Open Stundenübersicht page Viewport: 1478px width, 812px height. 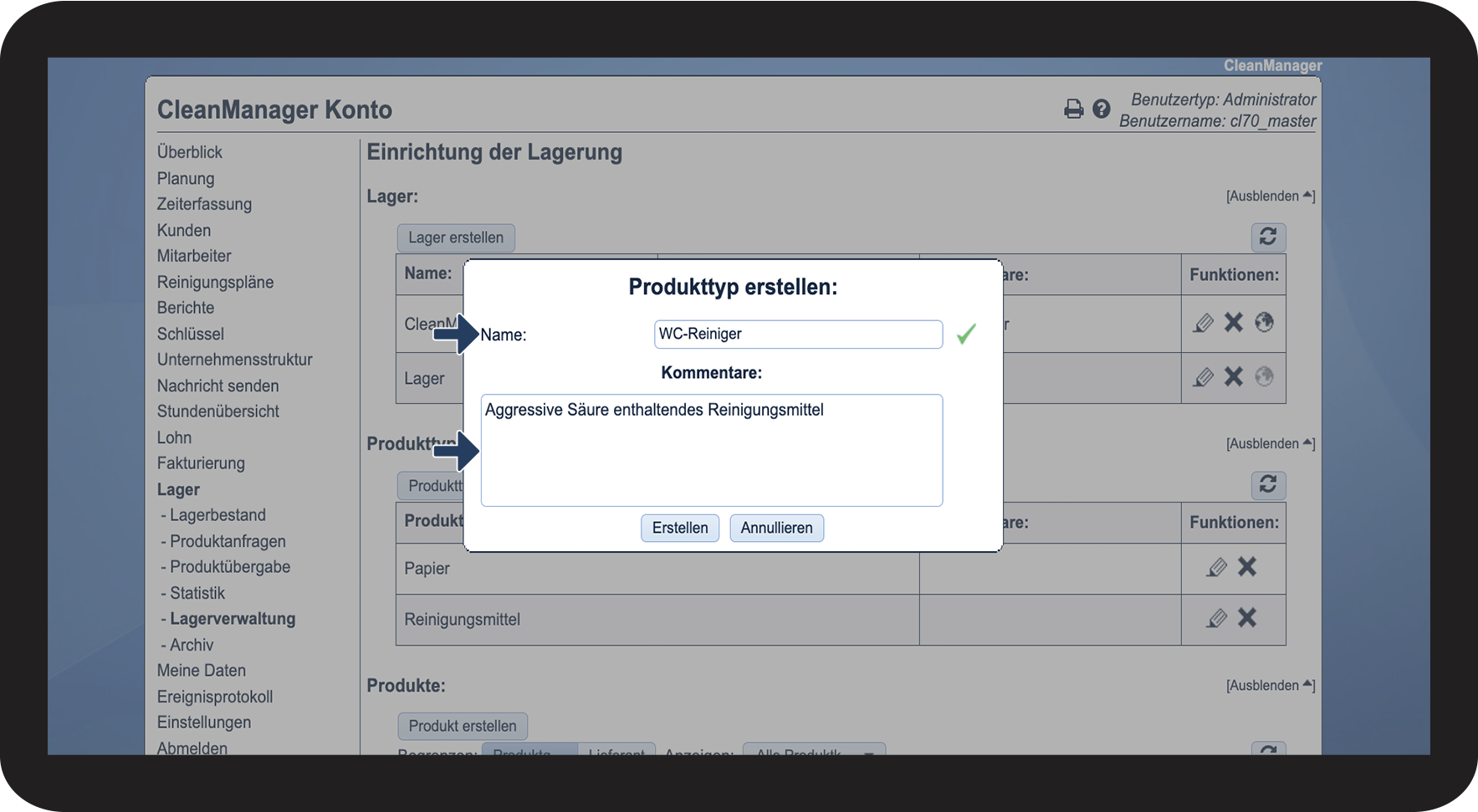tap(218, 411)
